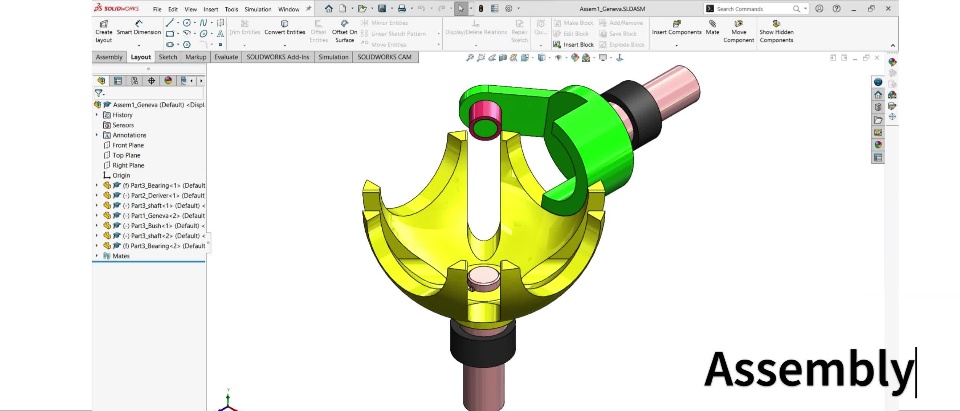Click Offset On Surface tool
Screen dimensions: 960x411
pyautogui.click(x=344, y=31)
